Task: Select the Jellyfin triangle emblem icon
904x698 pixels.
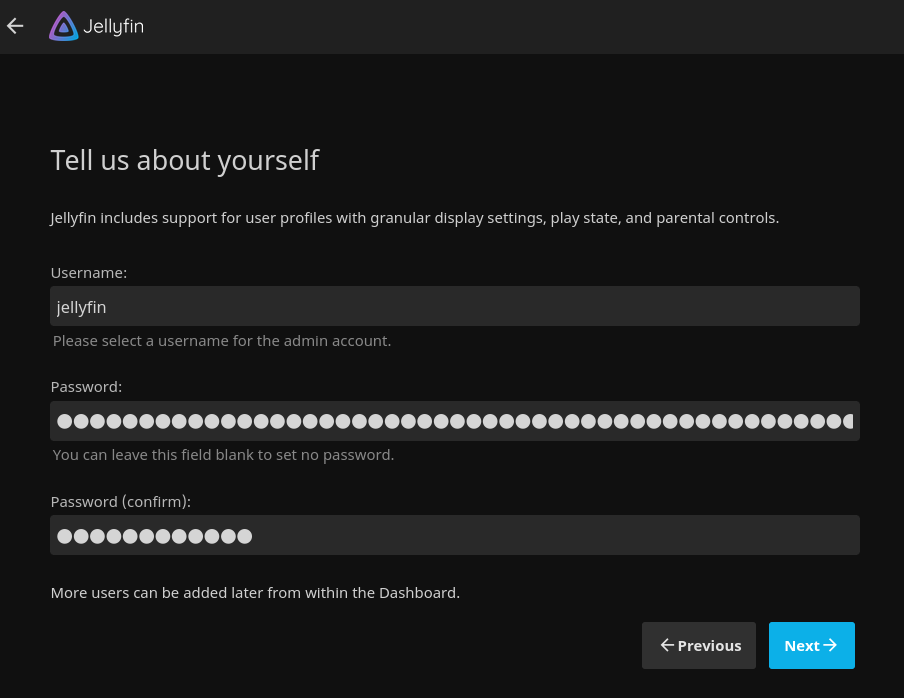Action: (62, 26)
